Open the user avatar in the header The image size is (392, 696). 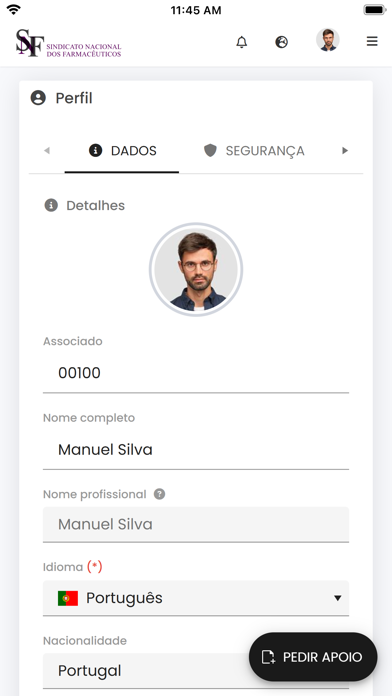328,40
